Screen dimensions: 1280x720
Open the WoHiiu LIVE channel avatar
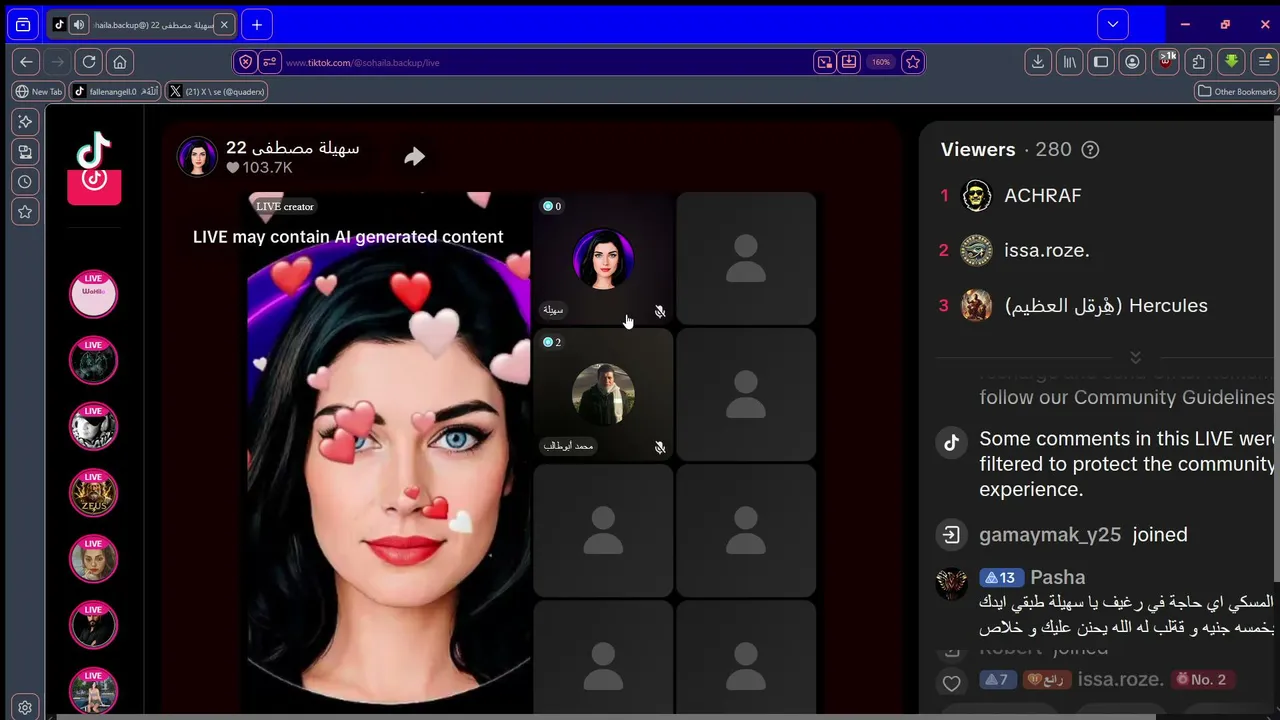93,294
